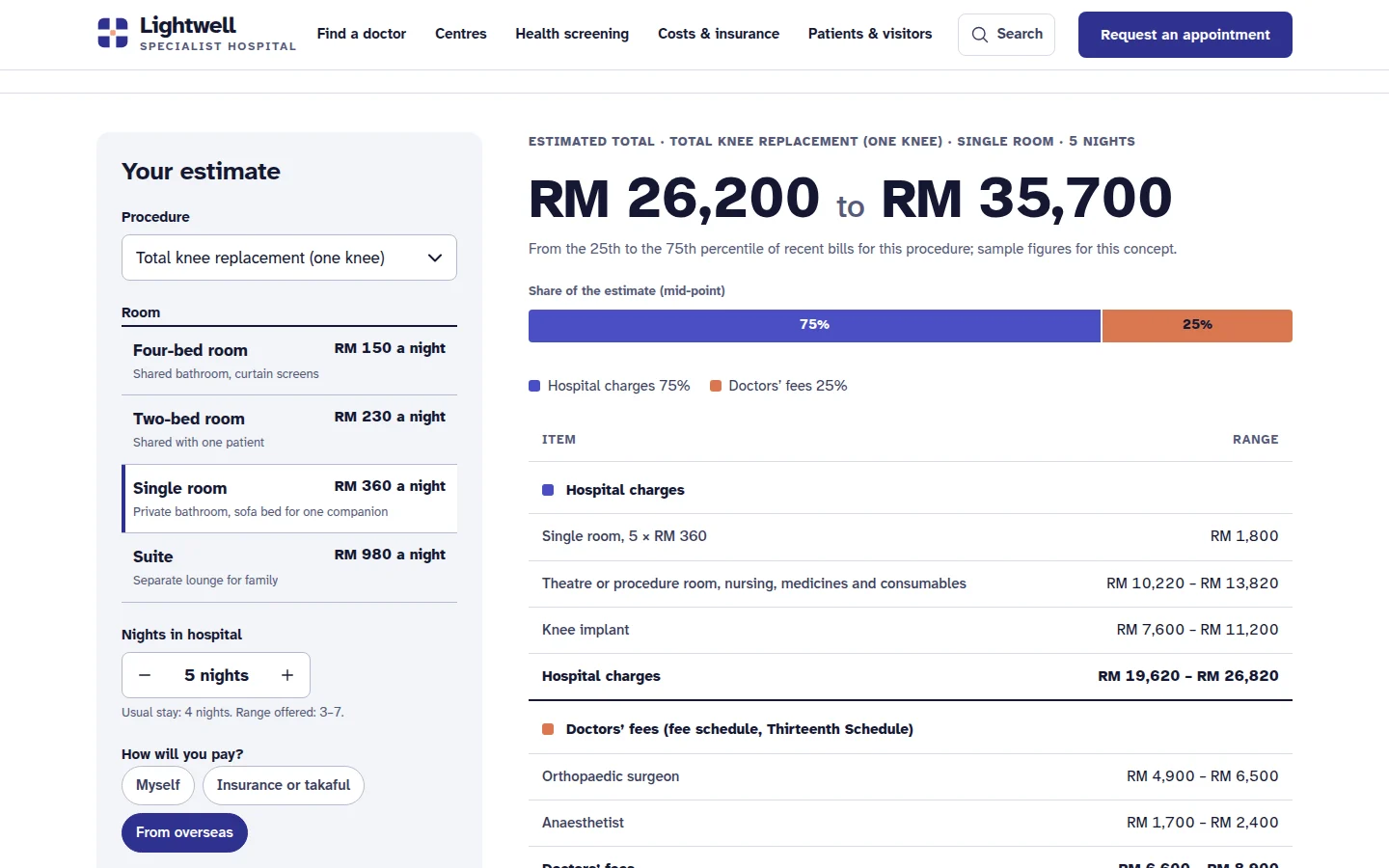Click the Orthopaedic surgeon row label
The height and width of the screenshot is (868, 1389).
(x=611, y=776)
